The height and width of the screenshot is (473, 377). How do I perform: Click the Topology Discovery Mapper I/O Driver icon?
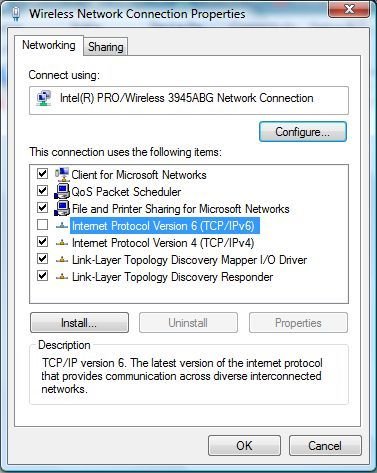(x=62, y=260)
